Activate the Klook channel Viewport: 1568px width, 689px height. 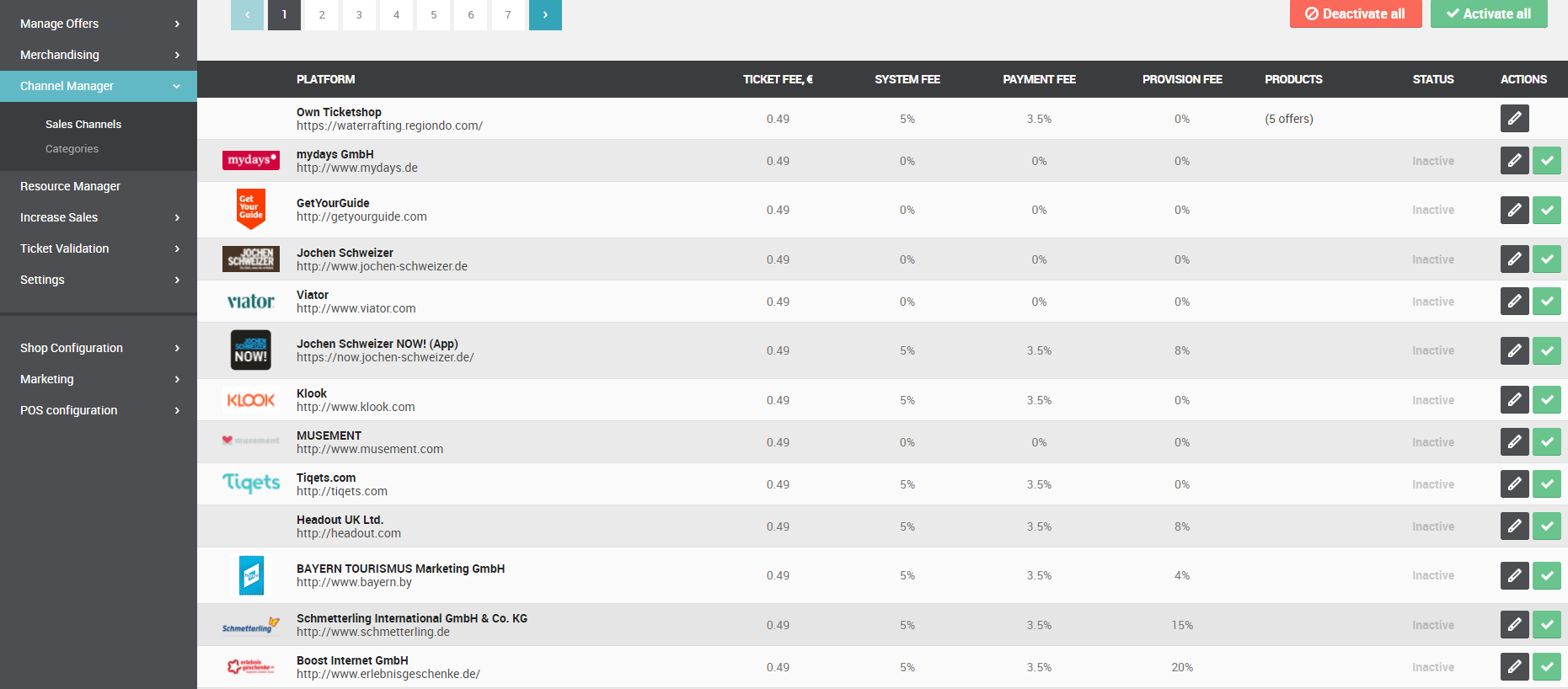[1547, 400]
